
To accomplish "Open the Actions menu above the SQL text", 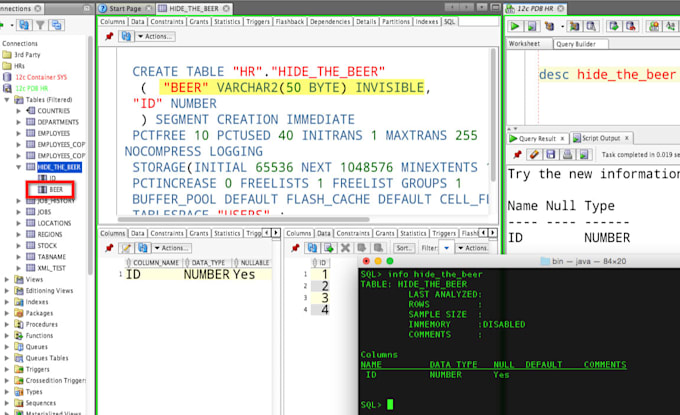I will (x=156, y=36).
